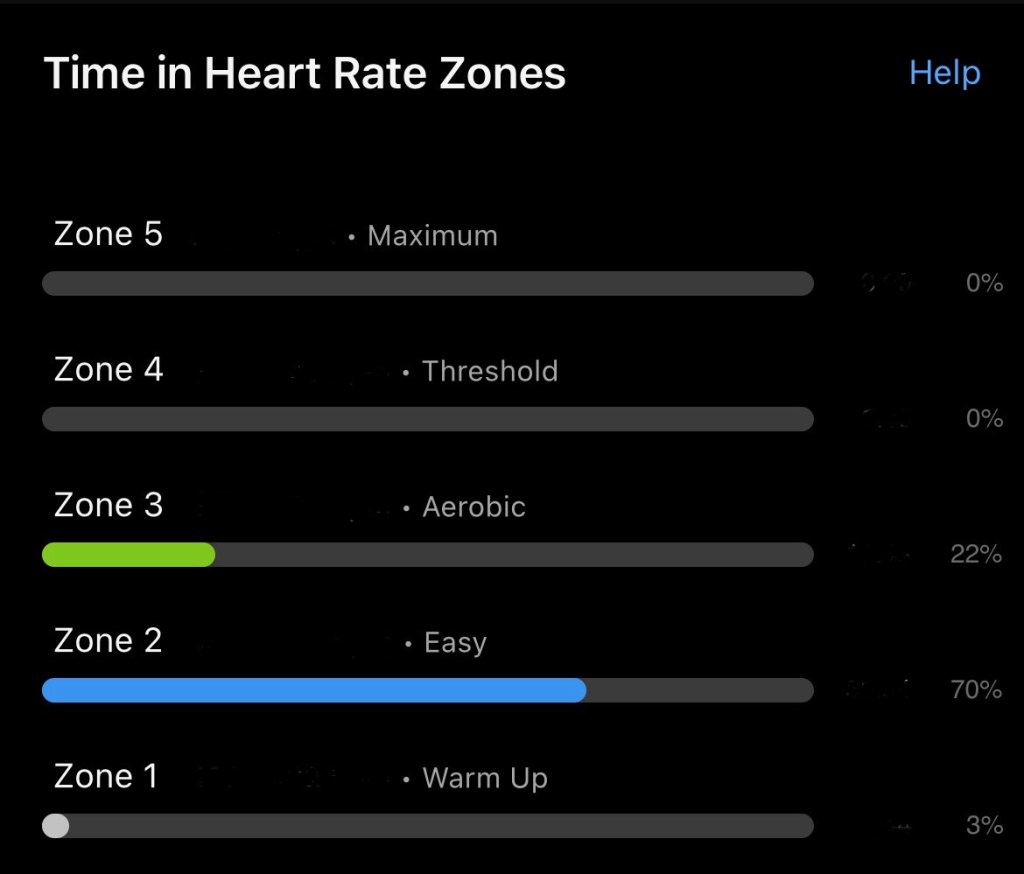Click the empty Zone 4 progress bar
The image size is (1024, 874).
click(427, 419)
